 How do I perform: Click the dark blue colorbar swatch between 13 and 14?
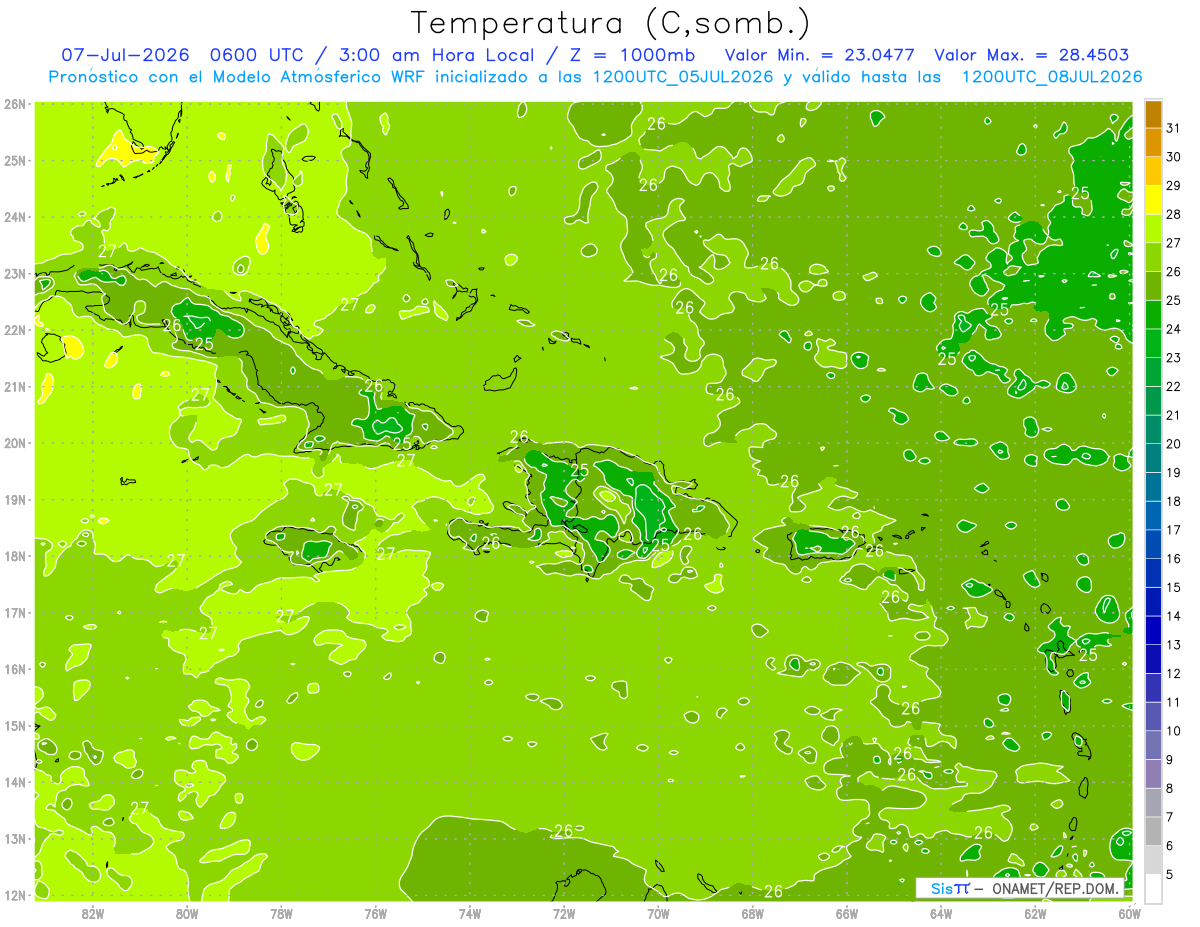(1153, 630)
